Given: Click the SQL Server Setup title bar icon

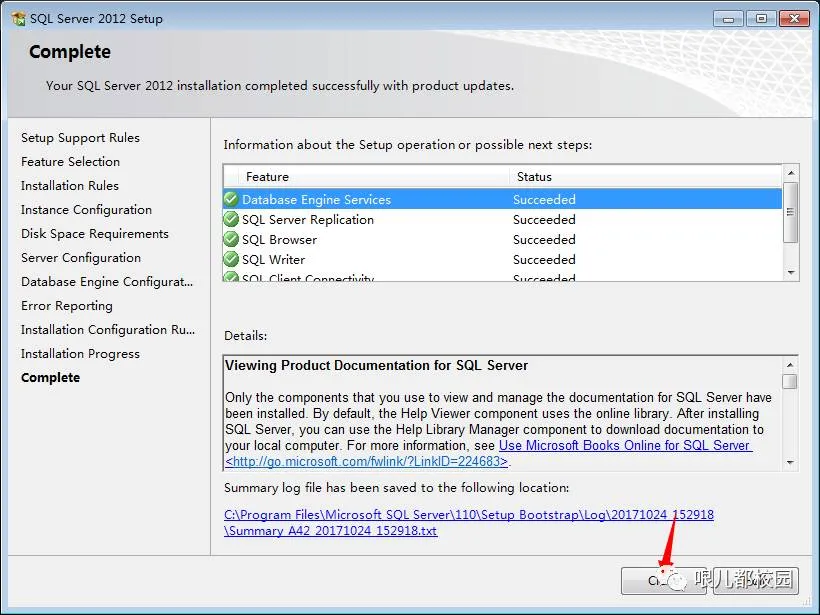Looking at the screenshot, I should pos(18,19).
